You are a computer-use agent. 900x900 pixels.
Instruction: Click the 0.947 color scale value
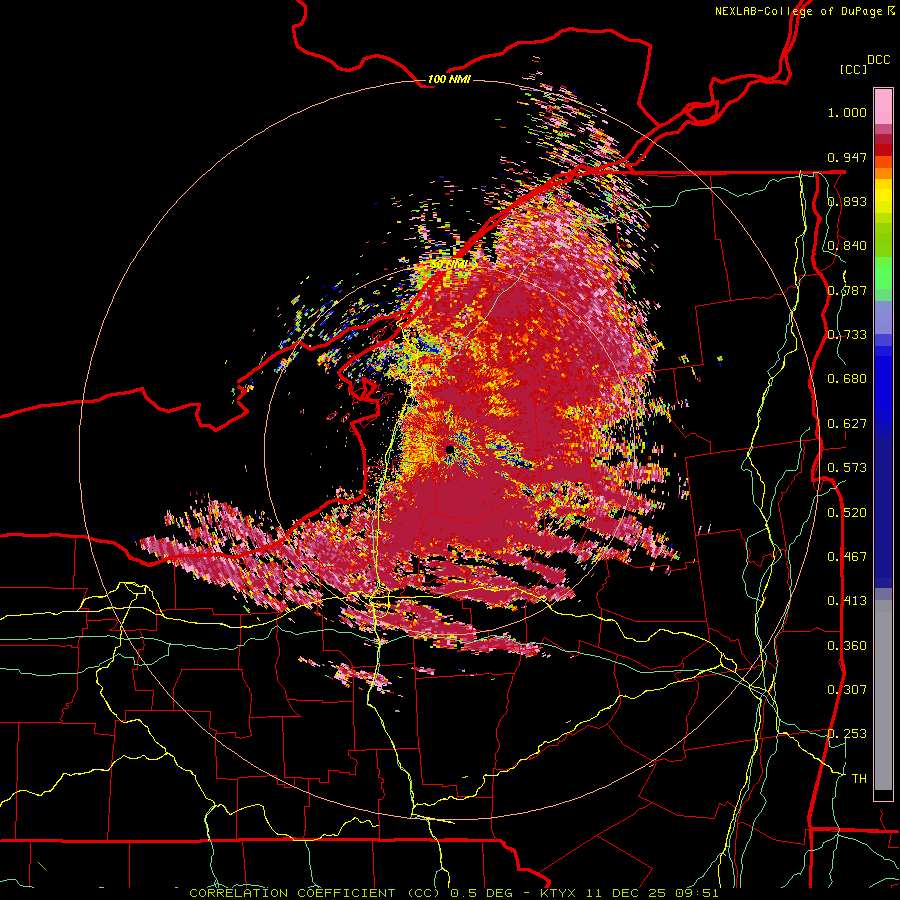(x=847, y=157)
